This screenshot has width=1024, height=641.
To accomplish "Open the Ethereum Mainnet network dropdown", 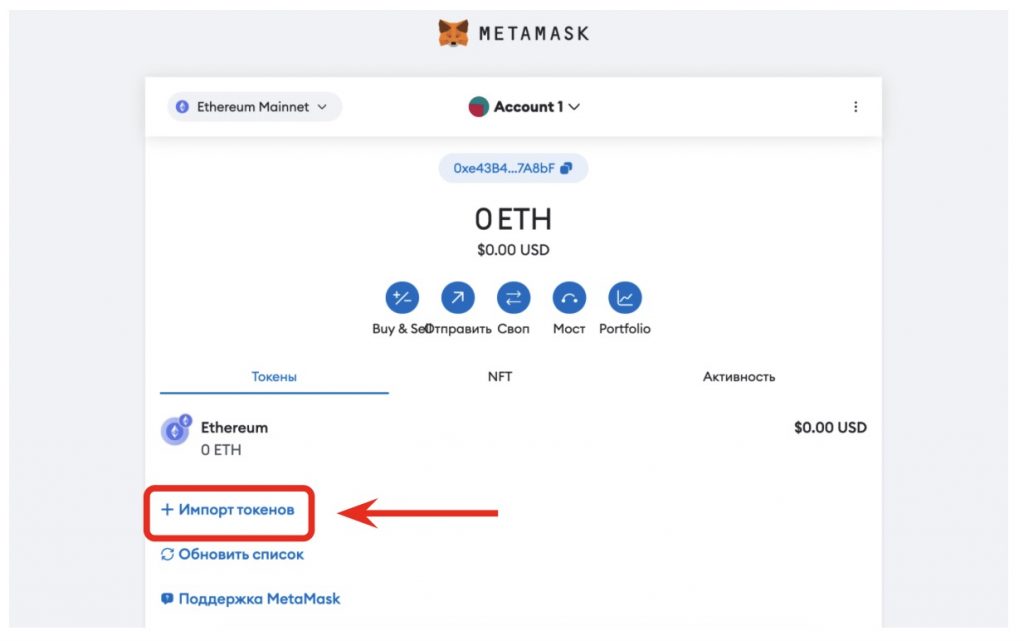I will 255,106.
